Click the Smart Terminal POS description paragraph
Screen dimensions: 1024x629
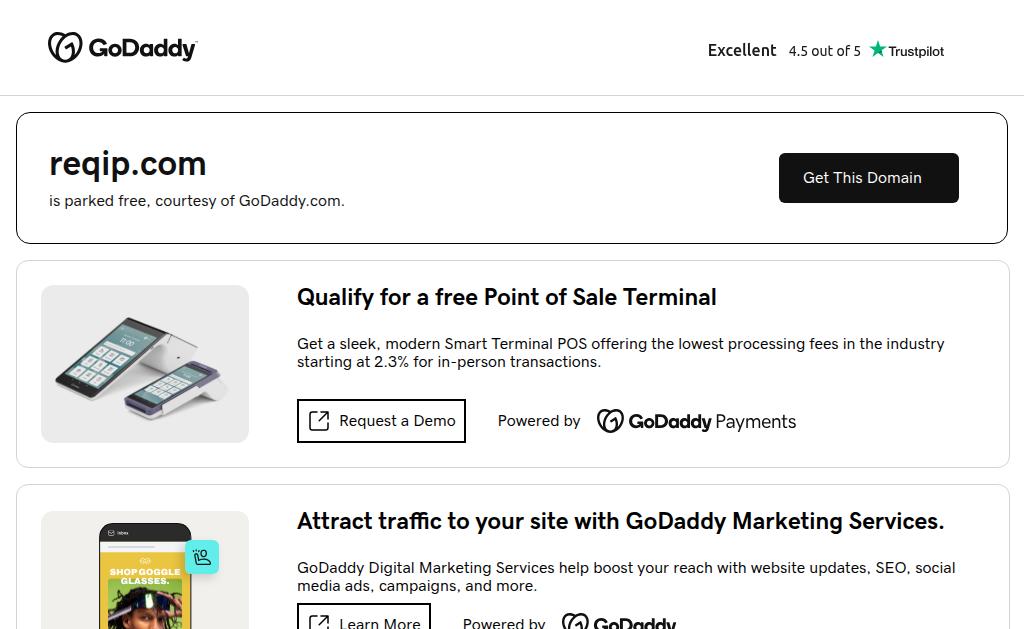(x=620, y=353)
